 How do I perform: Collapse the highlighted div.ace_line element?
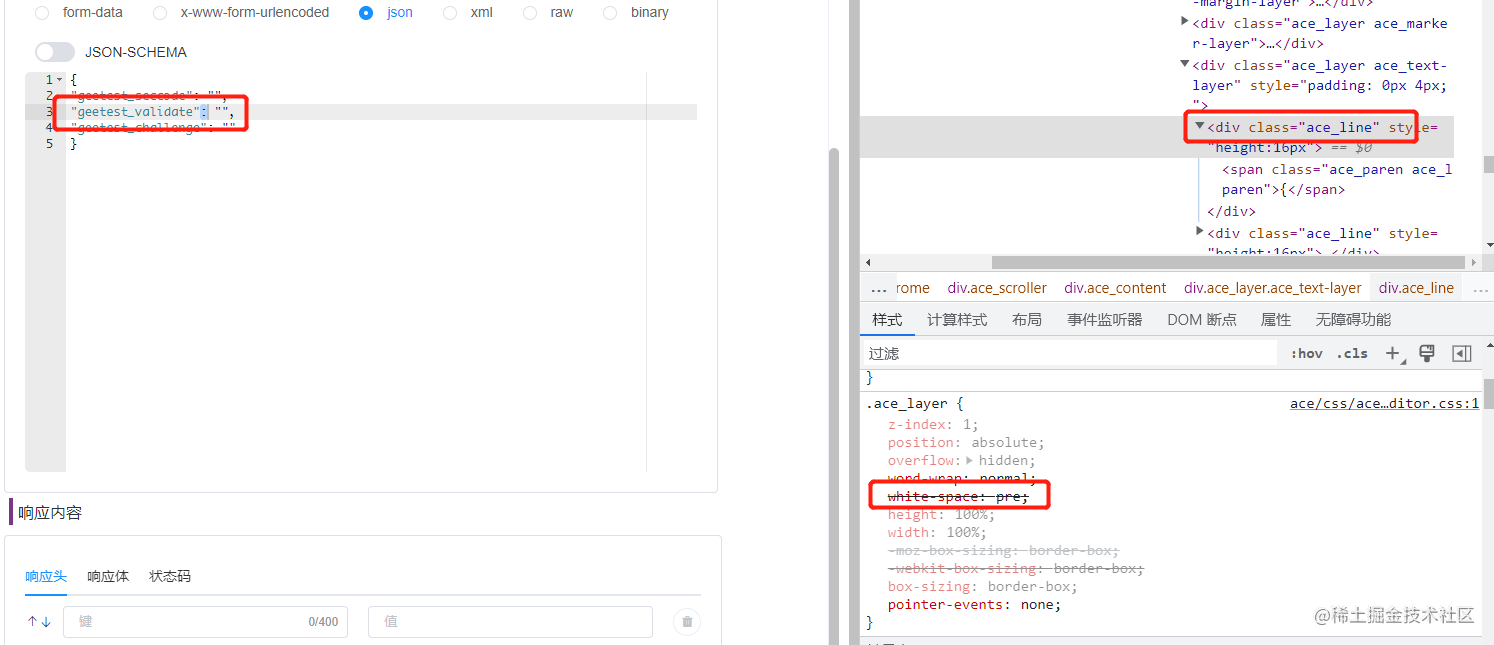tap(1198, 126)
